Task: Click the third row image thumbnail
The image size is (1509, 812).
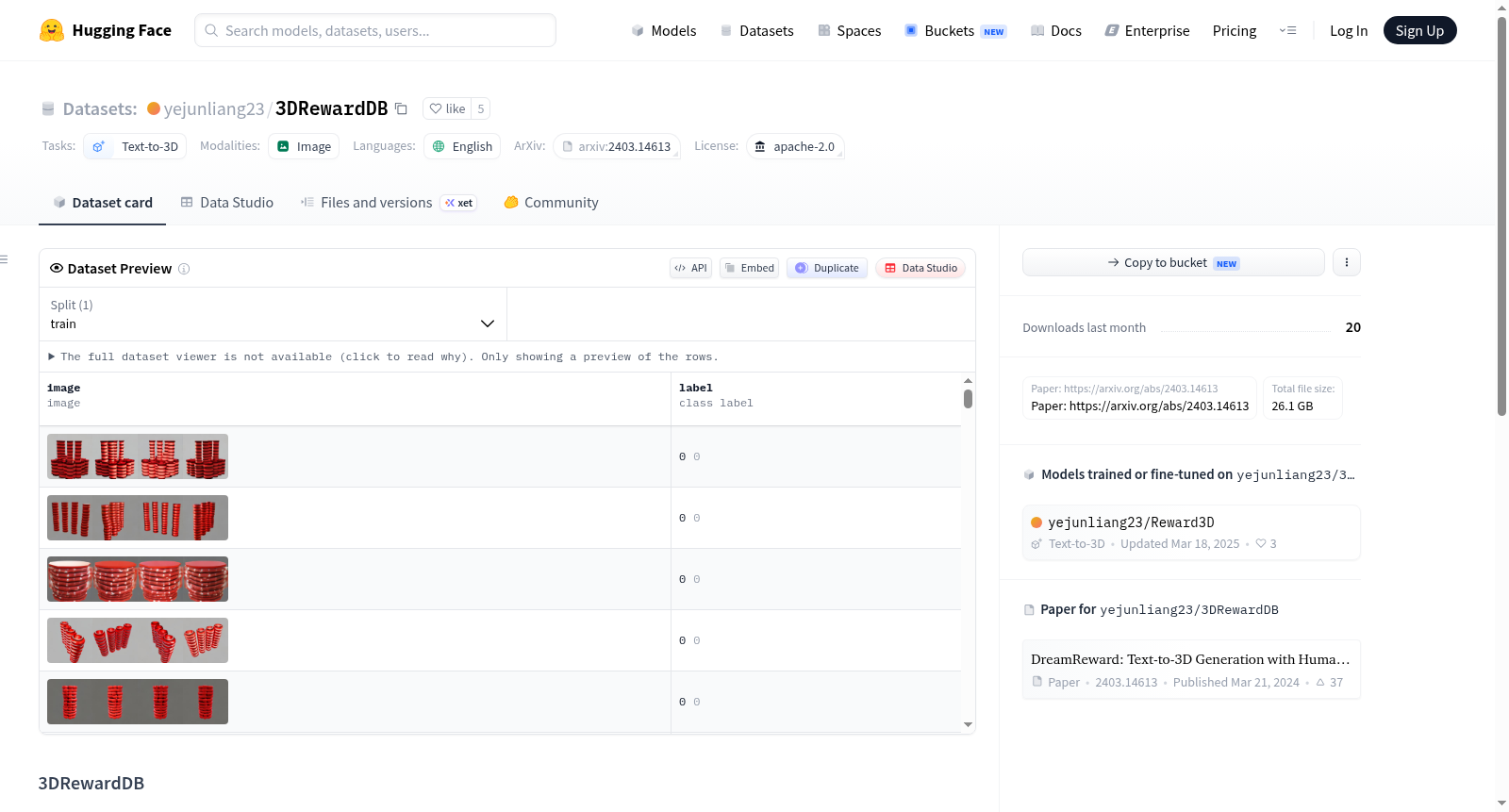Action: 138,579
